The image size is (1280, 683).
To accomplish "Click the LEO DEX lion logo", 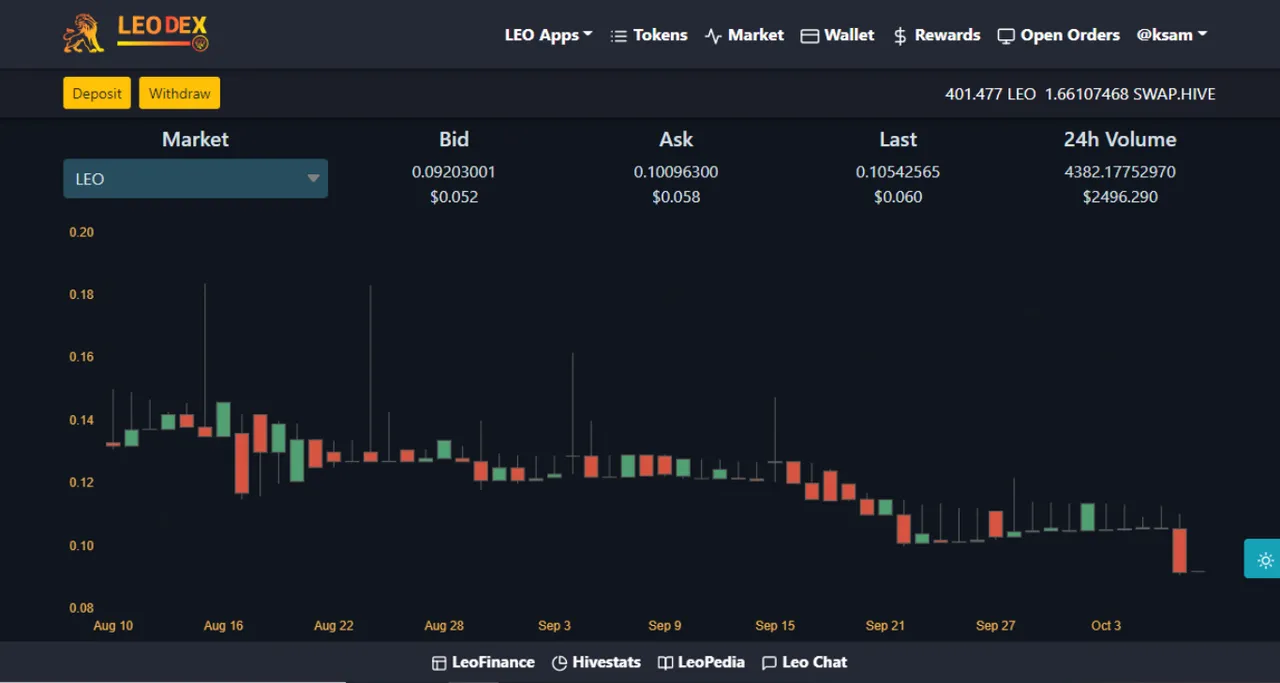I will click(x=136, y=33).
